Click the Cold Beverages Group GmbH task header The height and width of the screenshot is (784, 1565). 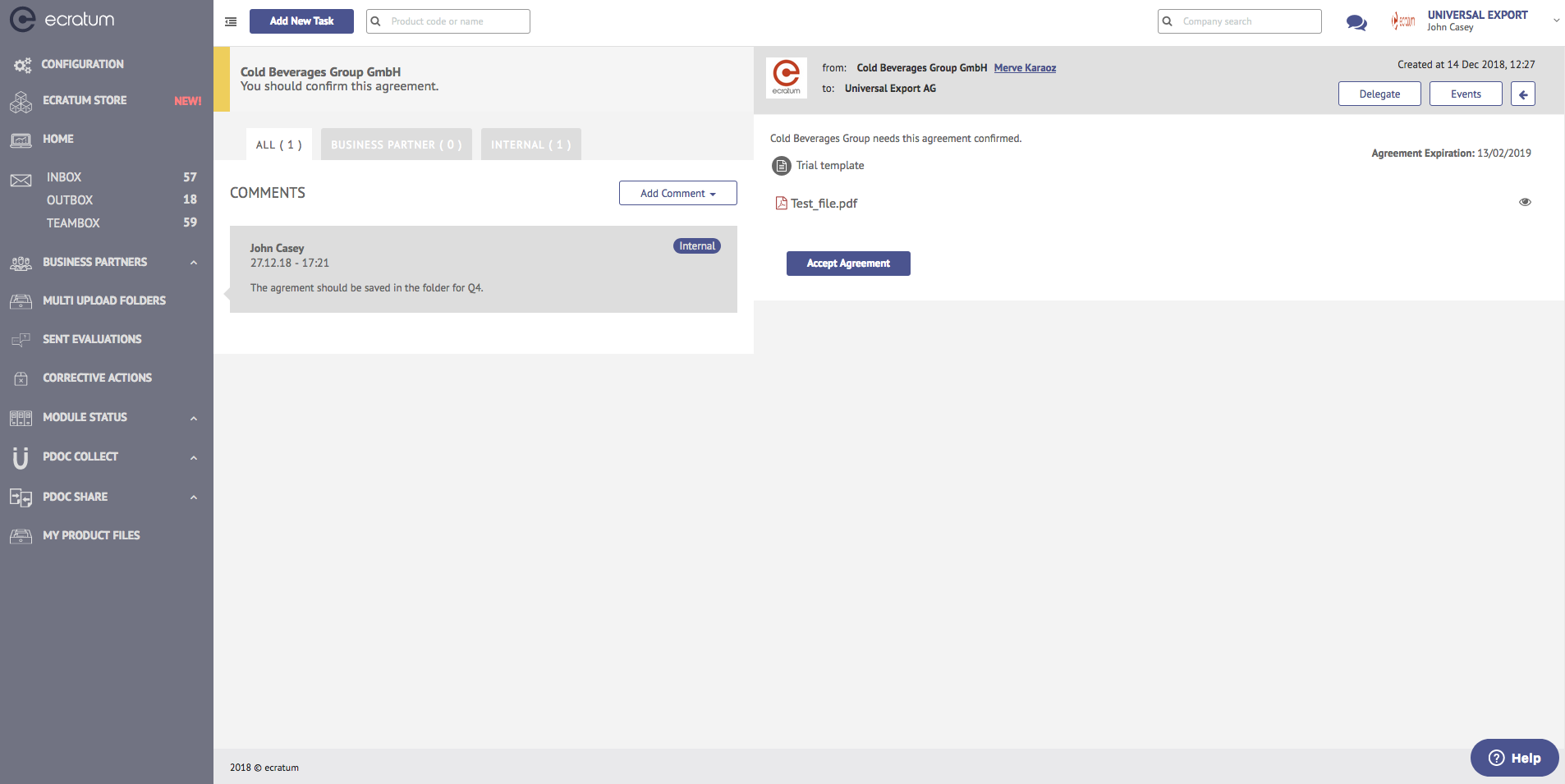click(321, 72)
